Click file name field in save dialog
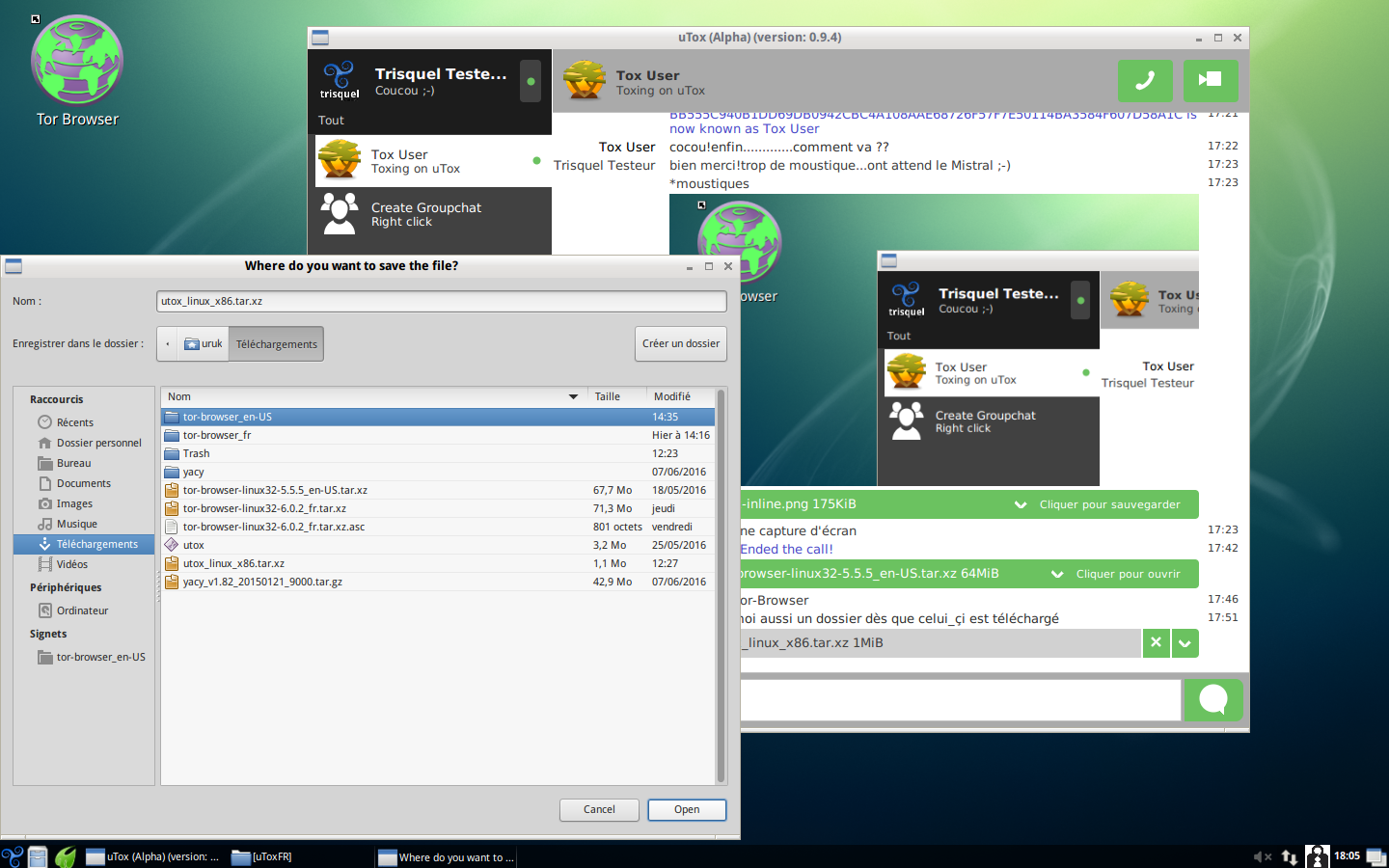This screenshot has height=868, width=1389. point(442,301)
